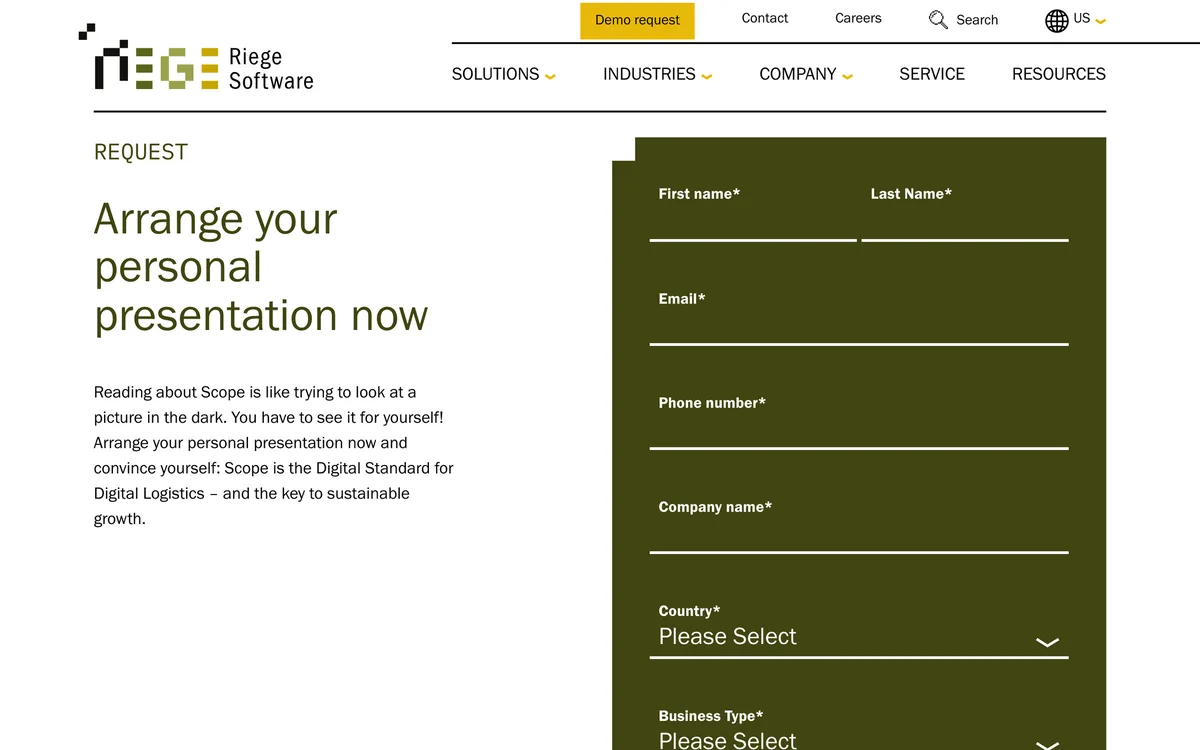Open the Industries menu

(649, 74)
